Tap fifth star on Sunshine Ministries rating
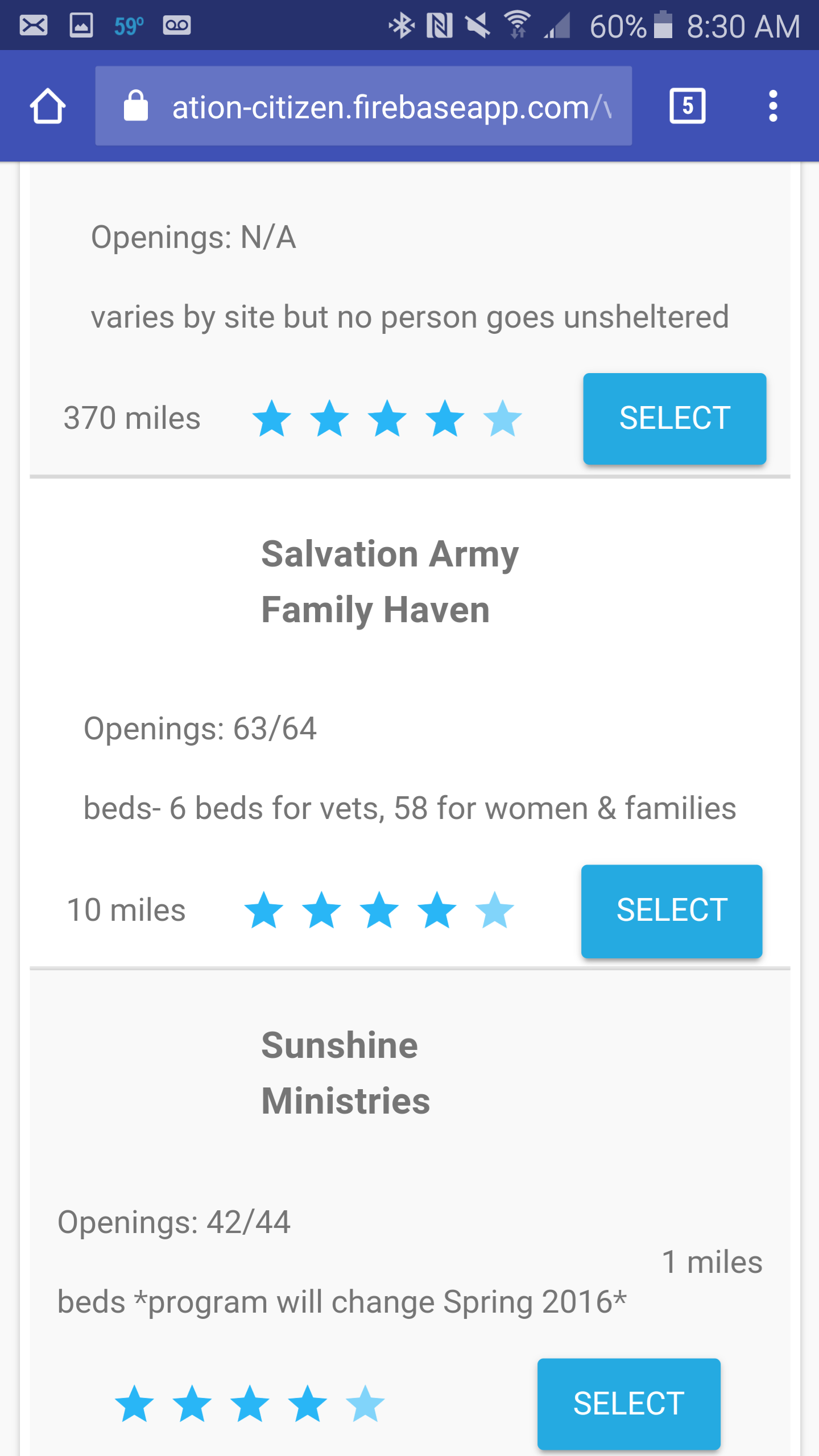The image size is (819, 1456). [365, 1404]
